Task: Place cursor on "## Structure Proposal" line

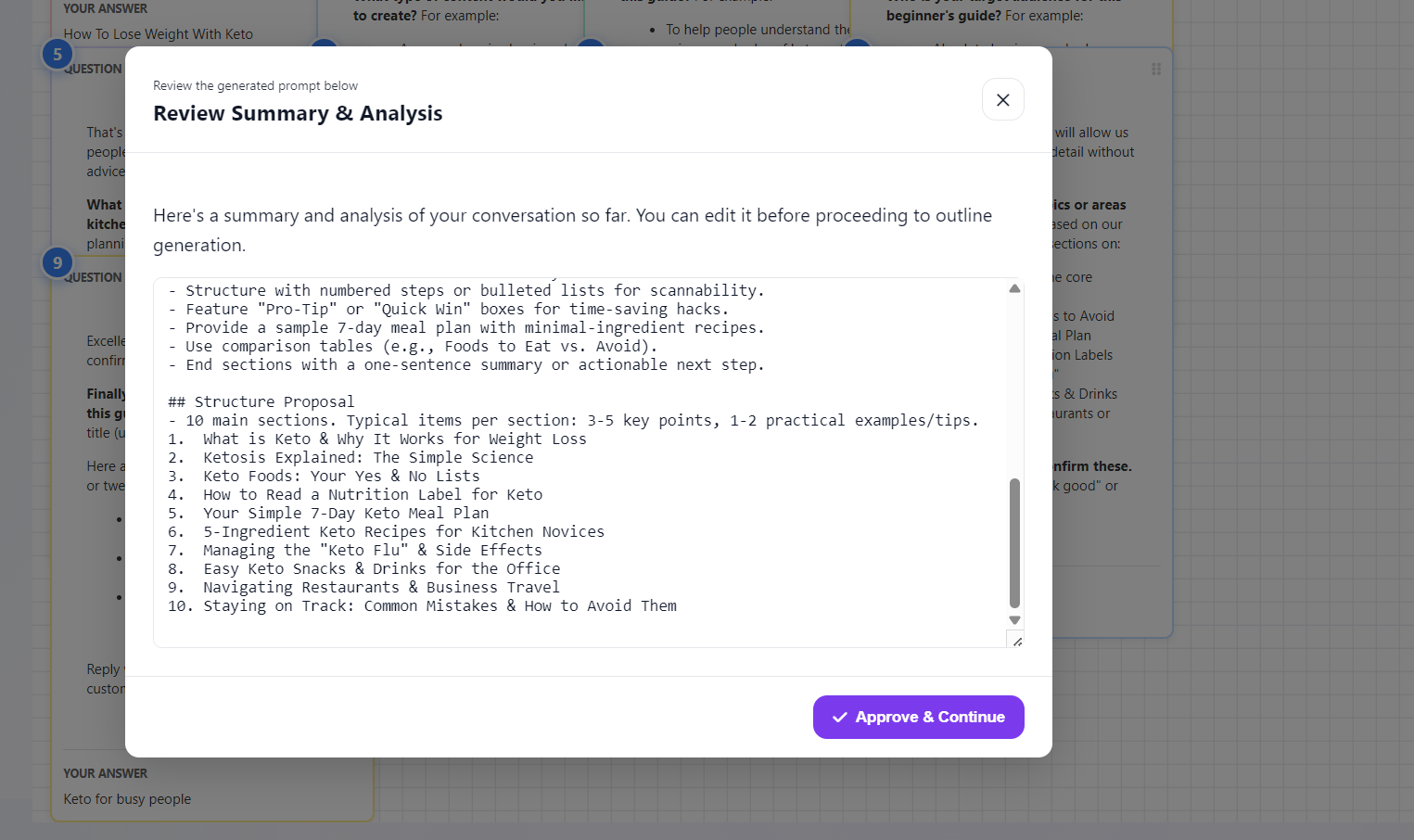Action: click(261, 401)
